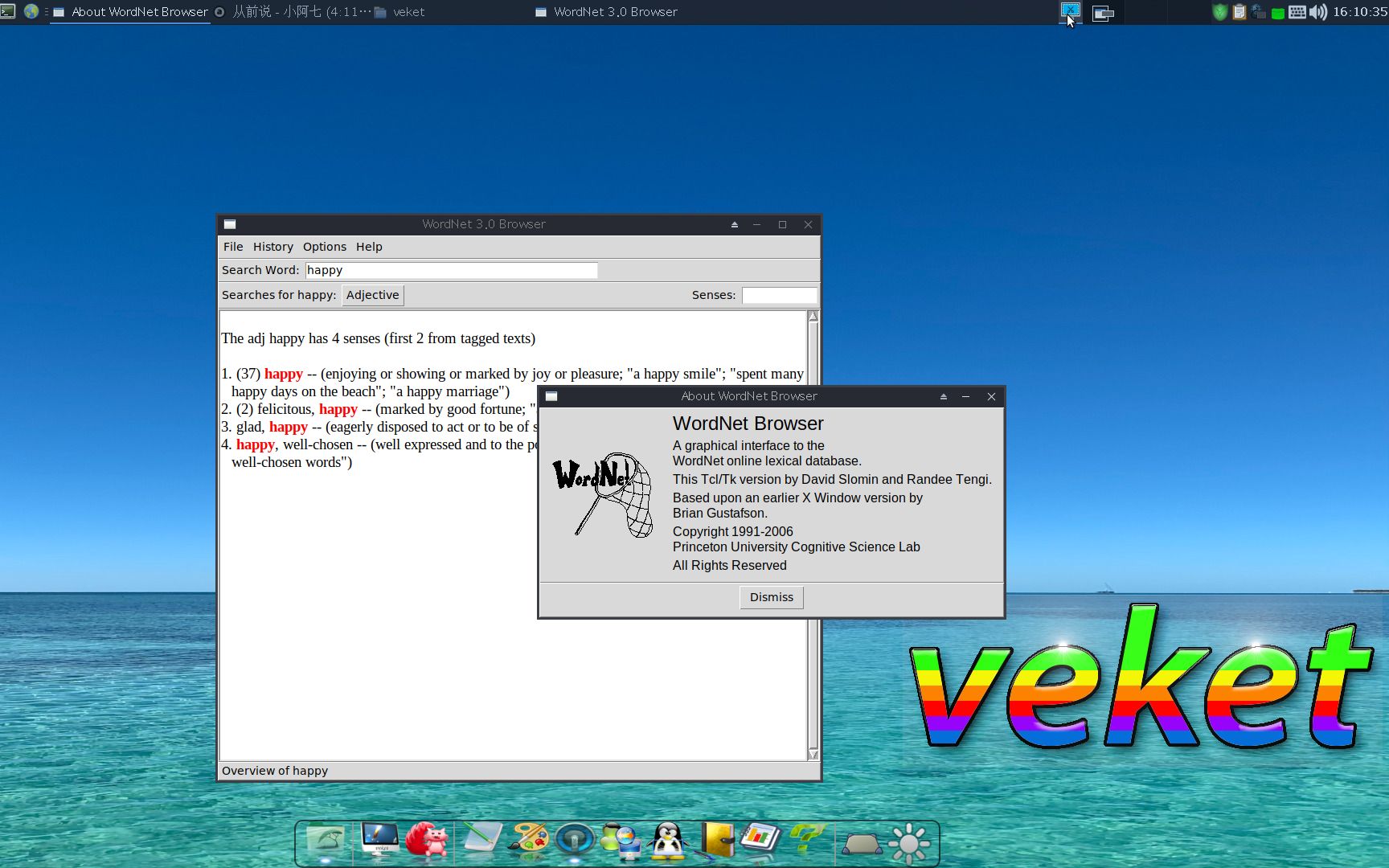The image size is (1389, 868).
Task: Click 'Copyright 1991-2006' text in About dialog
Action: click(x=732, y=531)
